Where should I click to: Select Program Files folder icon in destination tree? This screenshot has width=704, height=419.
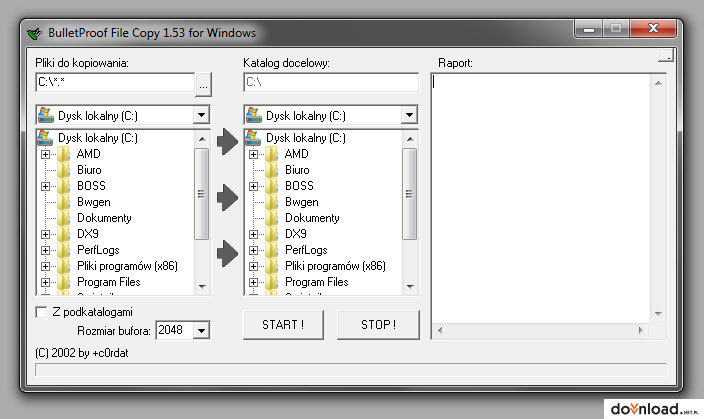click(x=271, y=282)
